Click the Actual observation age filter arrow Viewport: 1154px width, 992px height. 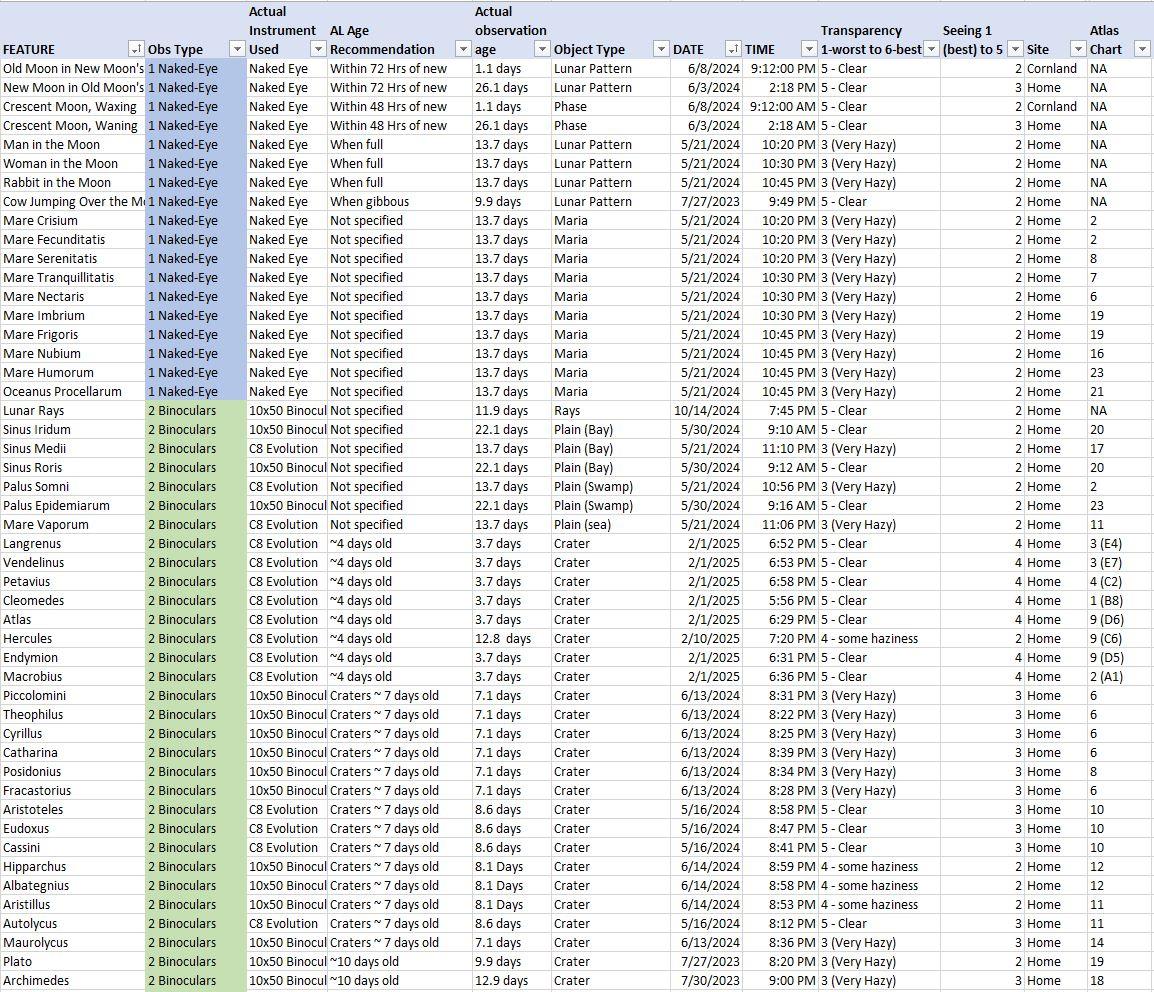click(x=542, y=49)
